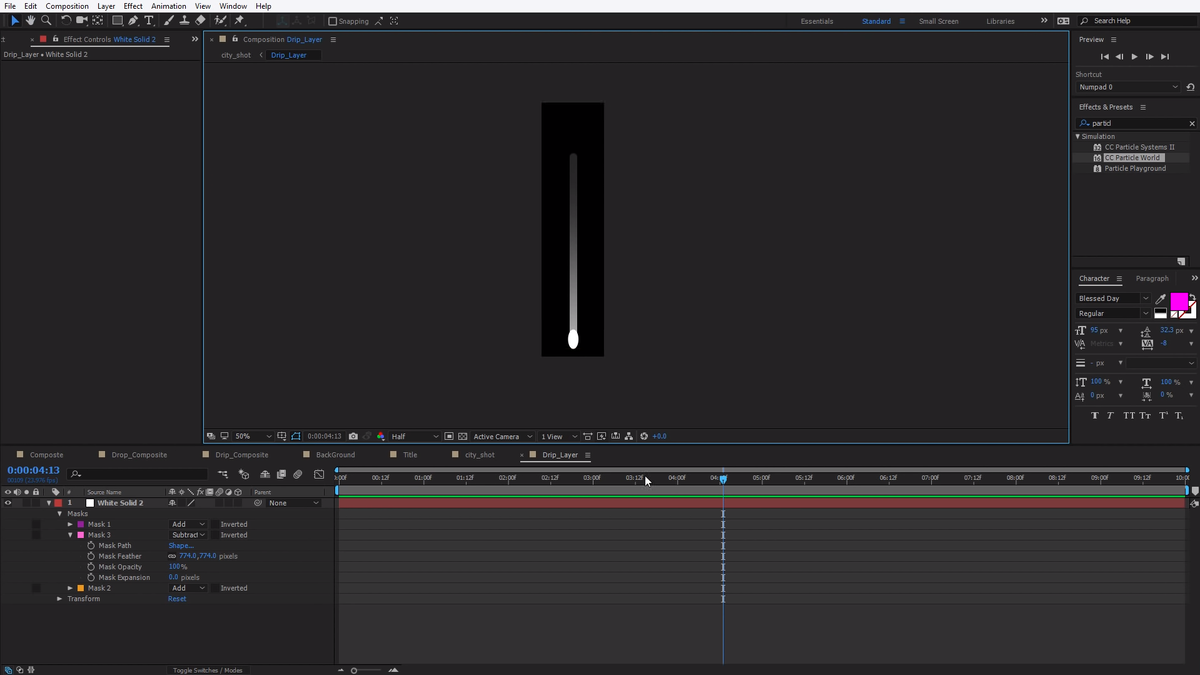
Task: Click Toggle Switches / Modes button
Action: click(207, 670)
